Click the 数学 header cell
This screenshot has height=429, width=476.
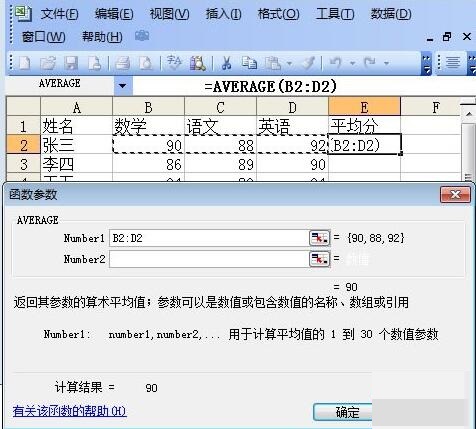(x=148, y=126)
